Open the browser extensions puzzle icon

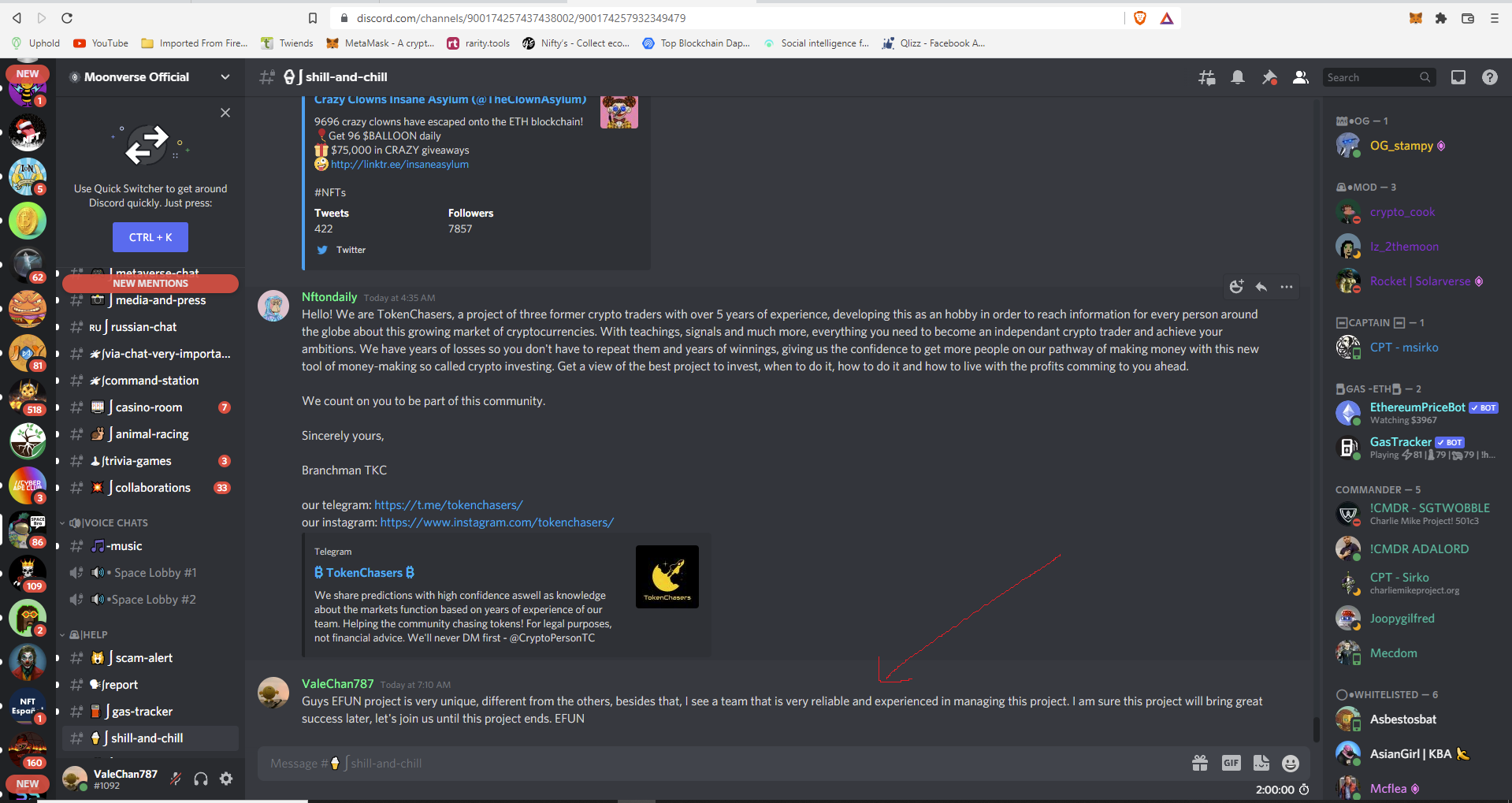(1441, 18)
